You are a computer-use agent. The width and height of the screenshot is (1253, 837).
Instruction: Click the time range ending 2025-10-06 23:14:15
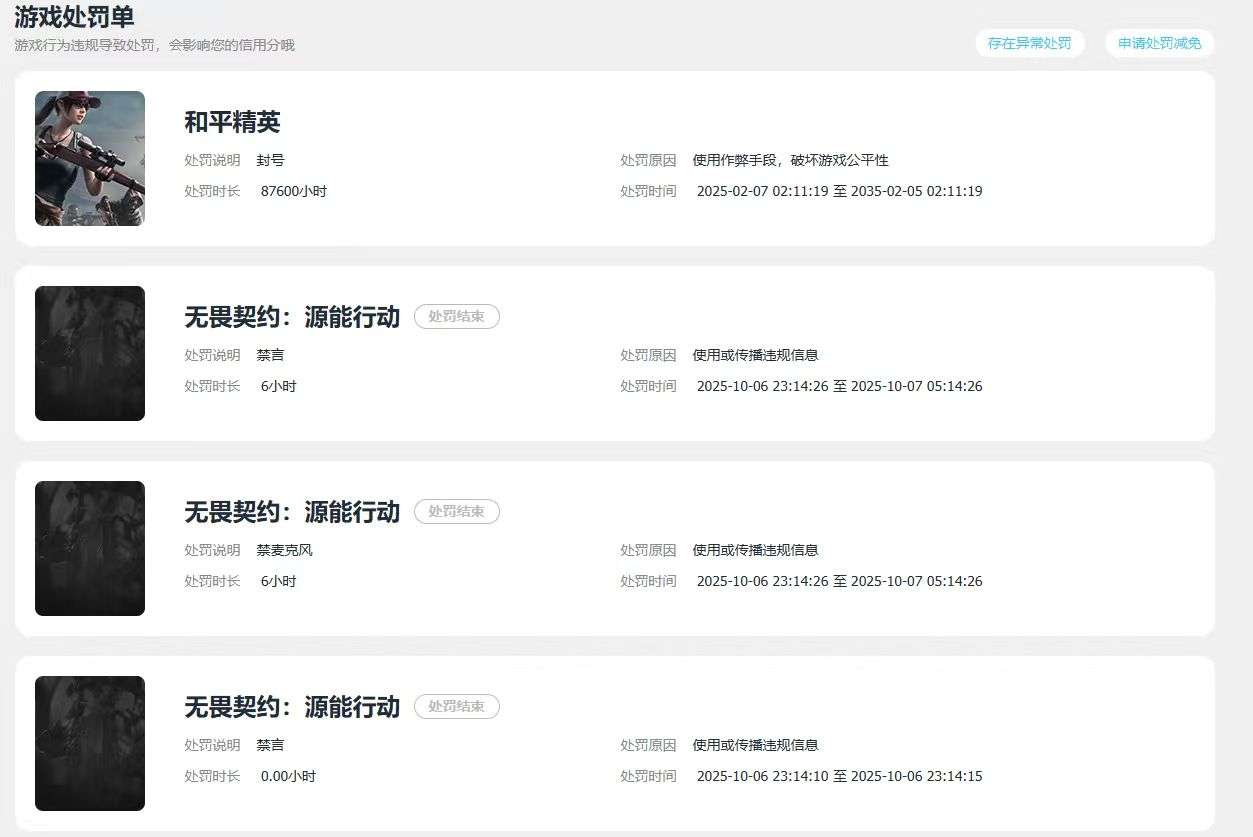click(x=839, y=776)
